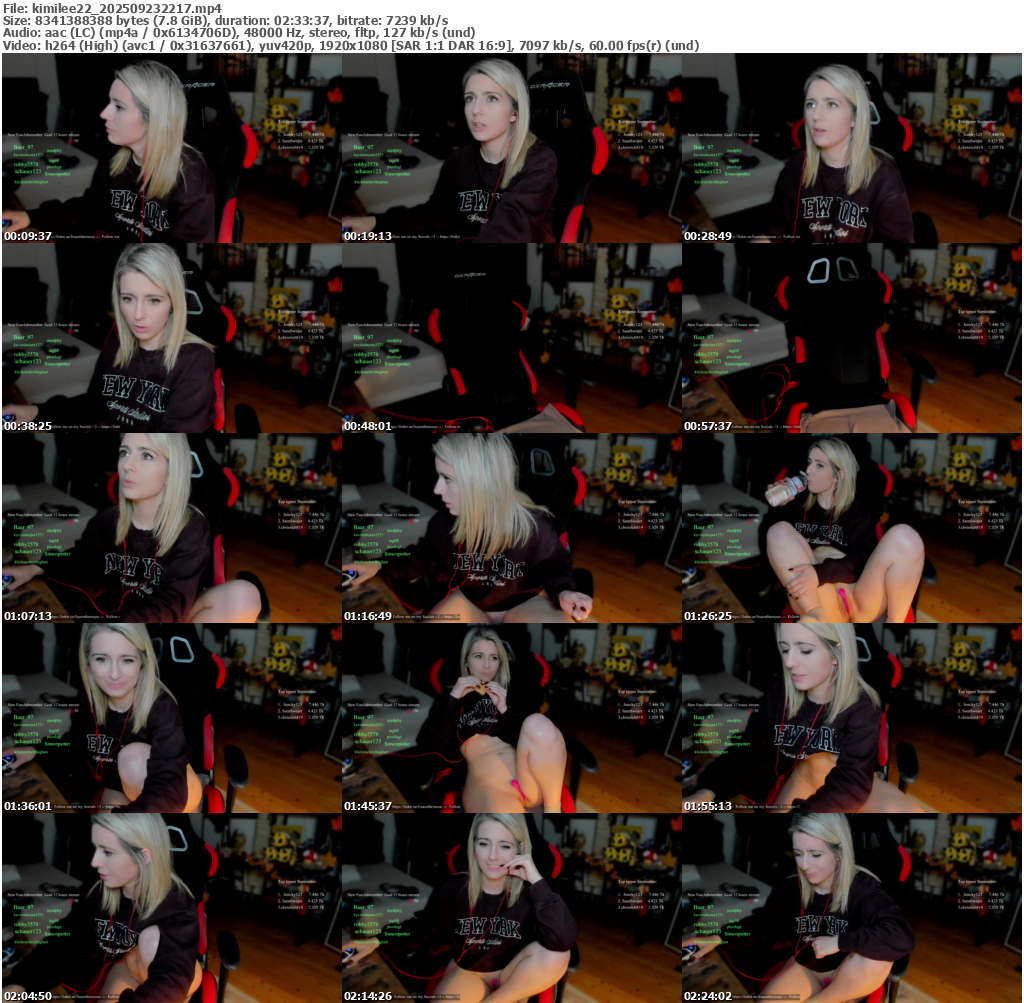The width and height of the screenshot is (1024, 1003).
Task: Choose the thumbnail stamped 00:57:37
Action: click(x=852, y=338)
